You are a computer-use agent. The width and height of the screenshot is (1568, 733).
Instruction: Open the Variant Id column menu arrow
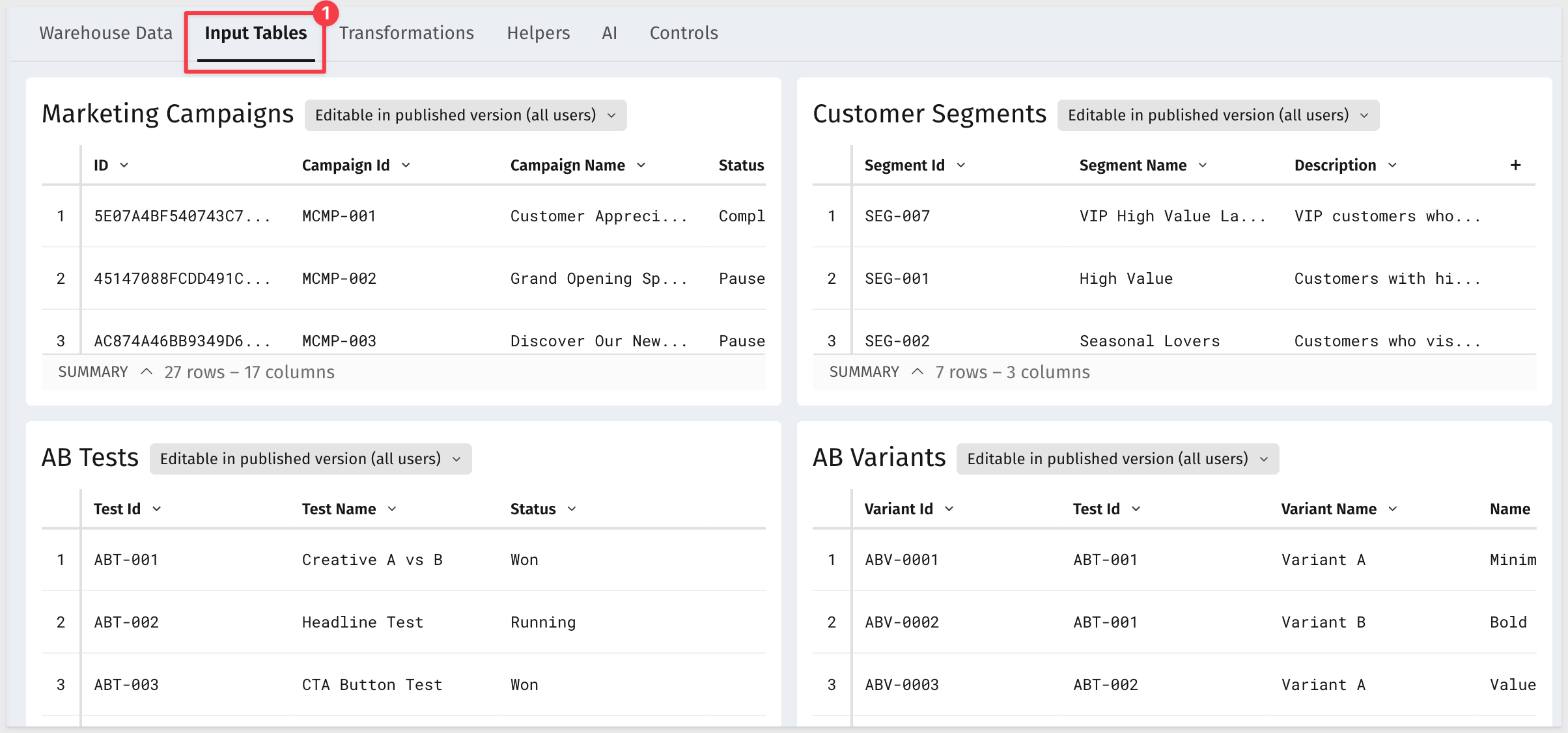pos(949,509)
